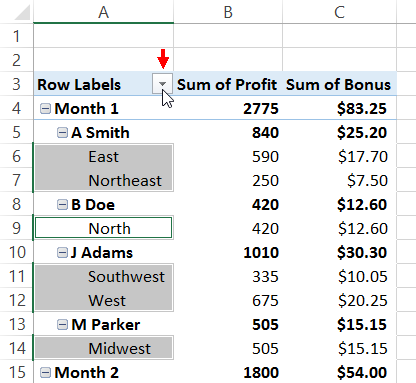Select row 9 header
416x383 pixels.
coord(17,228)
